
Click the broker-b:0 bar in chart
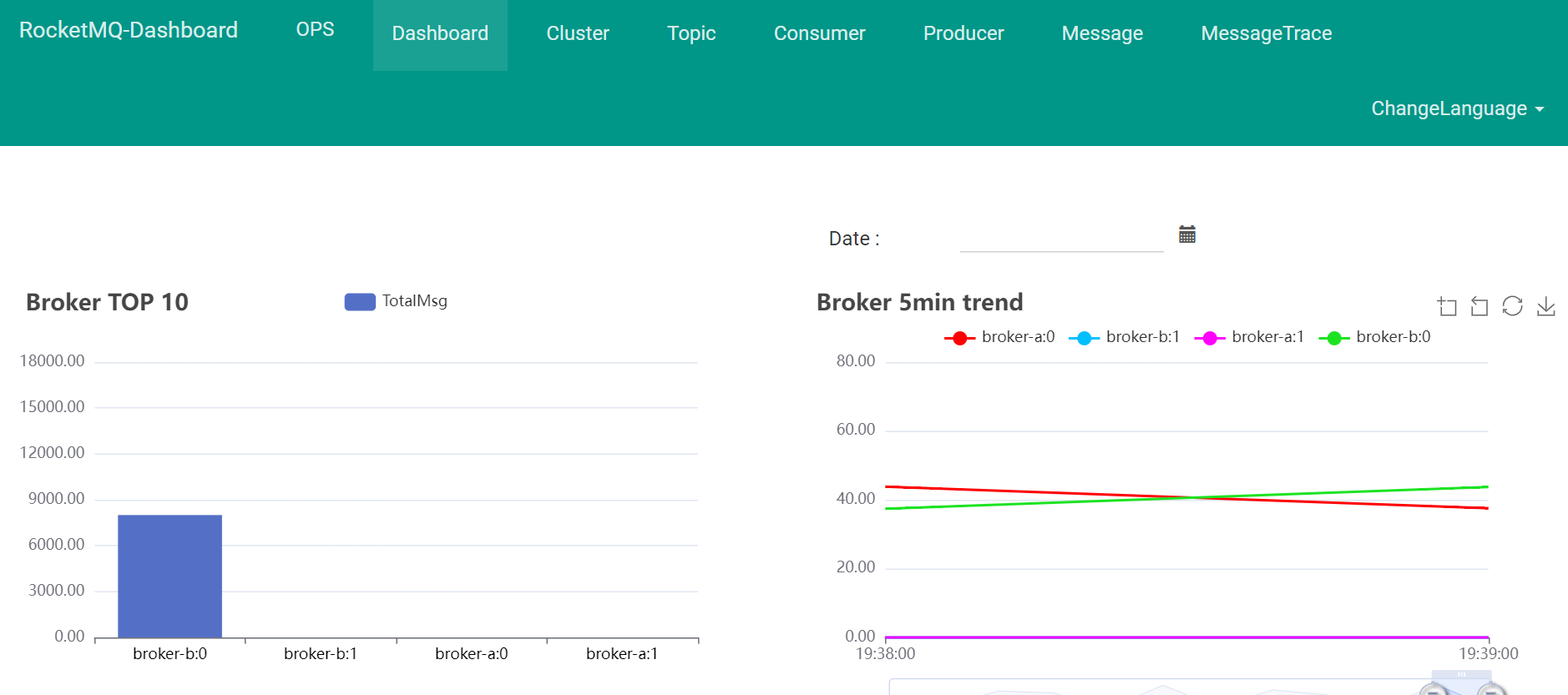tap(169, 576)
